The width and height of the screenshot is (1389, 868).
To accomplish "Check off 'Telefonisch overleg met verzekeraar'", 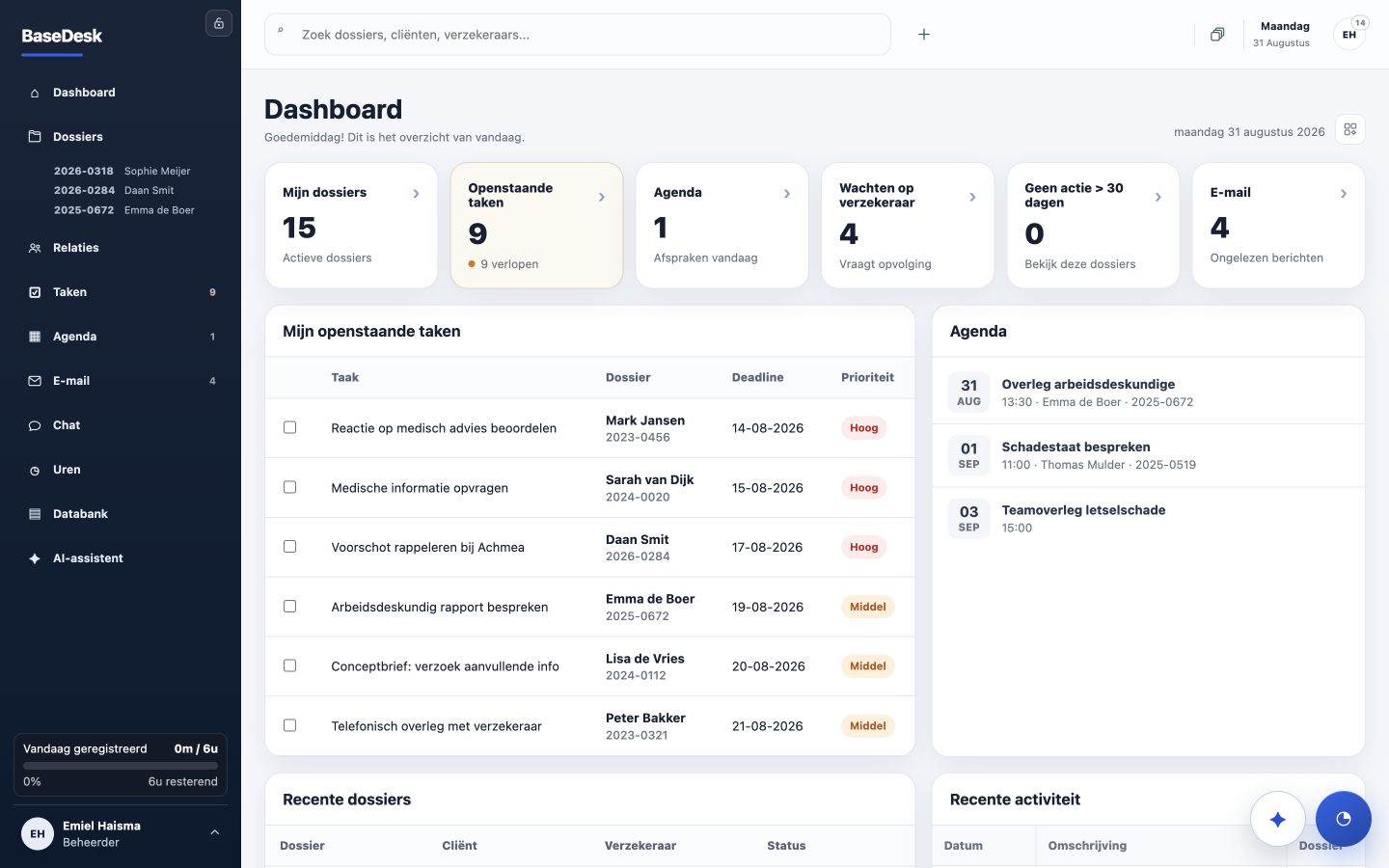I will coord(289,725).
